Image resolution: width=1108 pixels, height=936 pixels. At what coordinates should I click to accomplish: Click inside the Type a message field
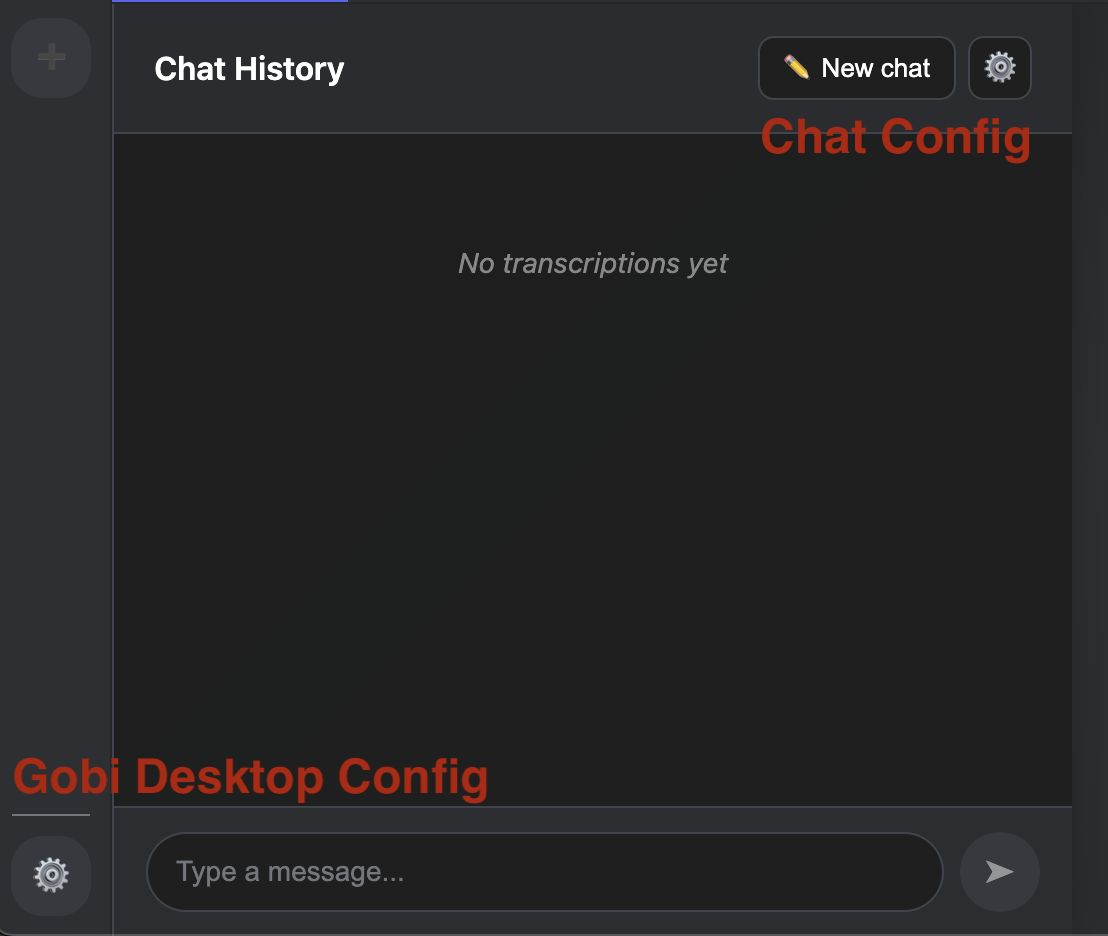pos(544,871)
